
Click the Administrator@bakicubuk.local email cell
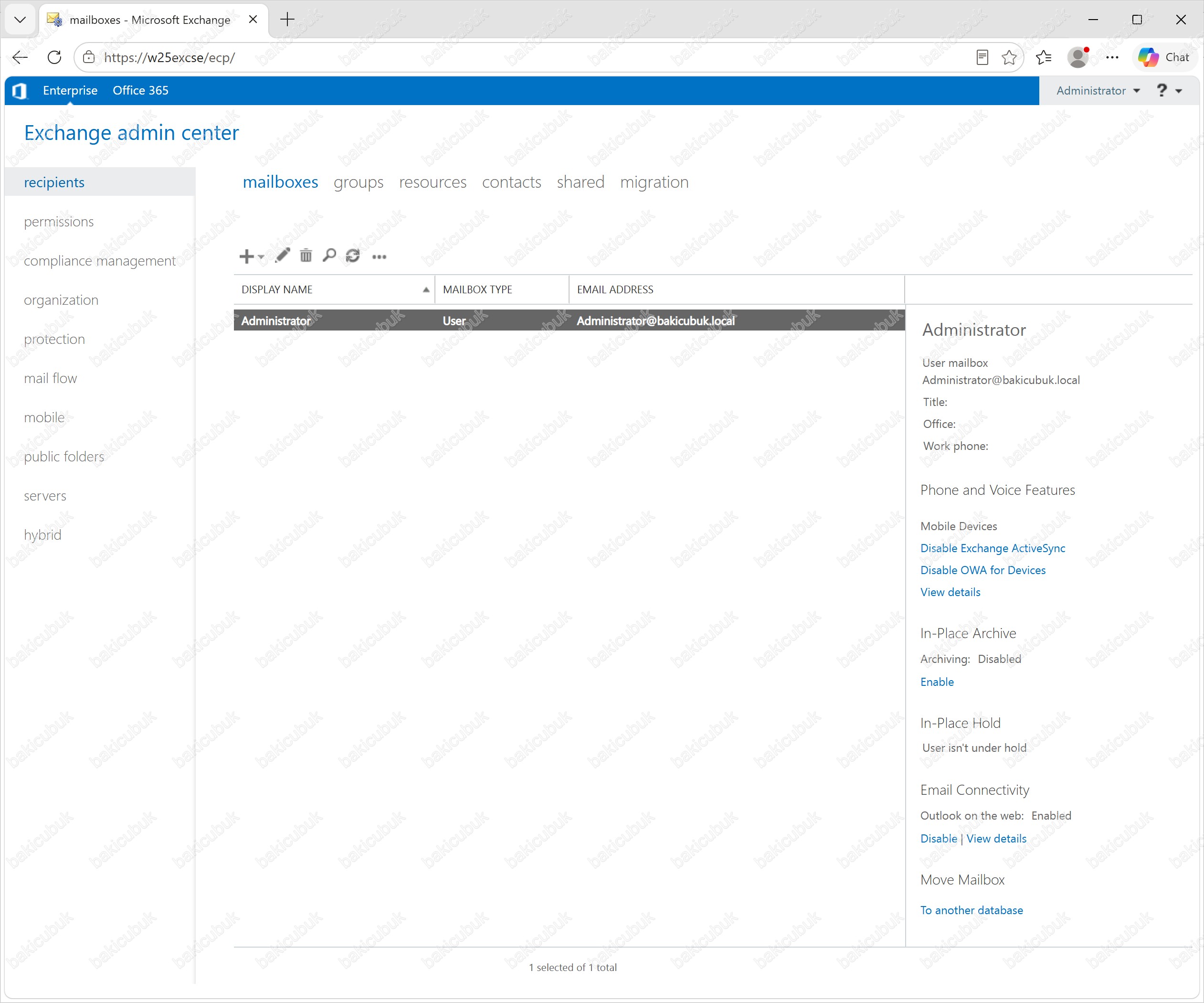point(655,320)
